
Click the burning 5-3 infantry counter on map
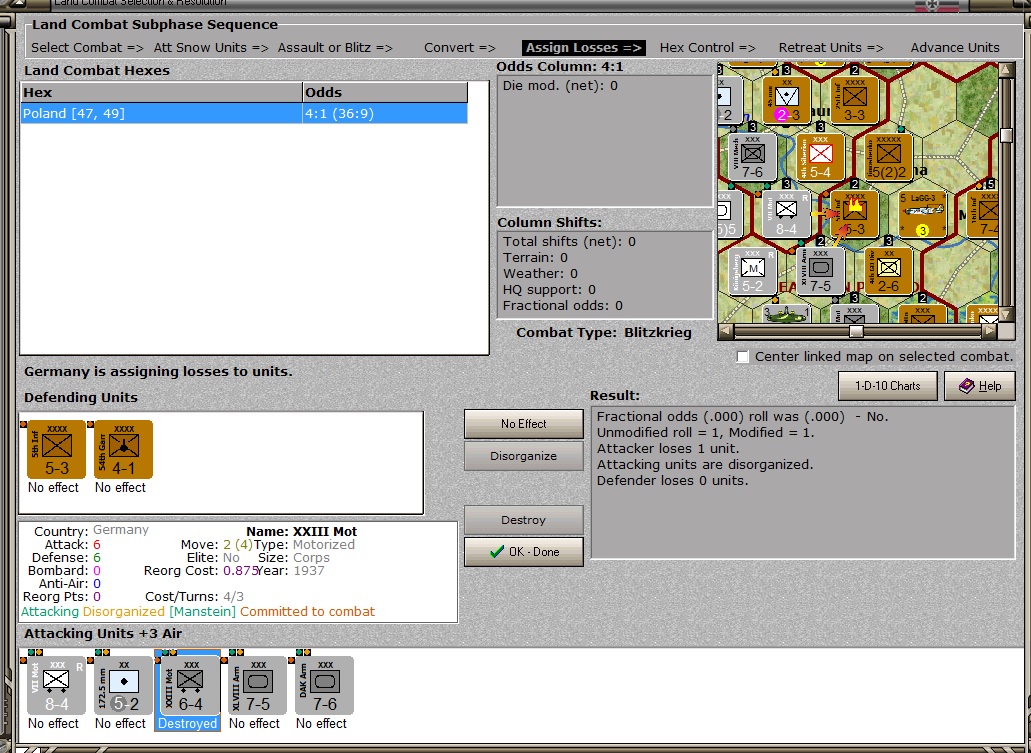(x=854, y=215)
